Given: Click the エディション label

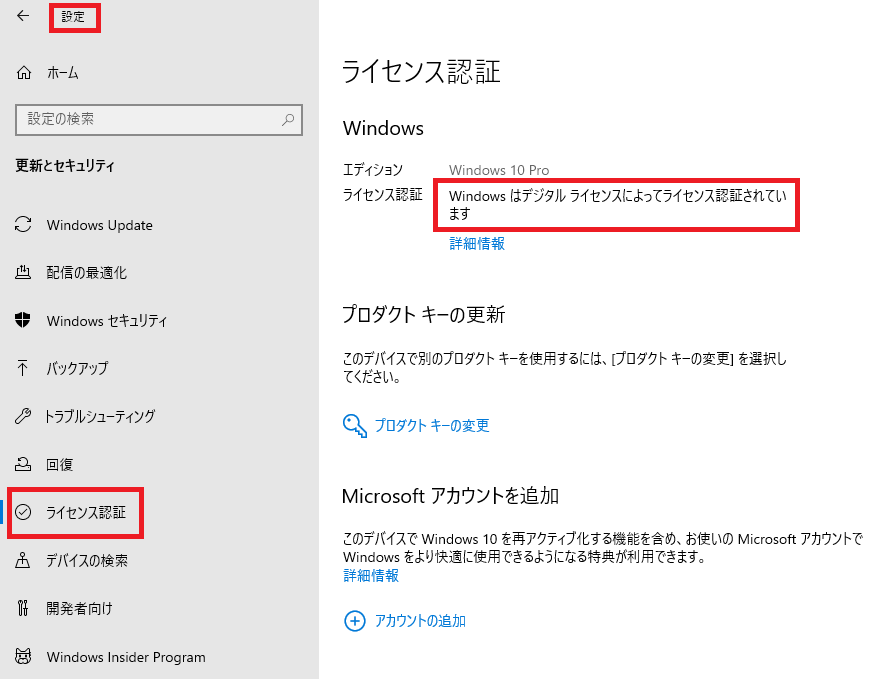Looking at the screenshot, I should tap(373, 169).
